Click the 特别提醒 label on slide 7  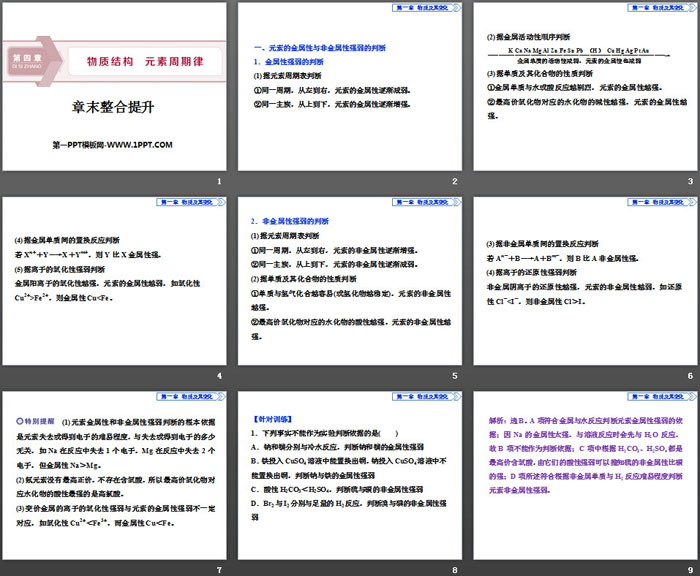click(35, 421)
